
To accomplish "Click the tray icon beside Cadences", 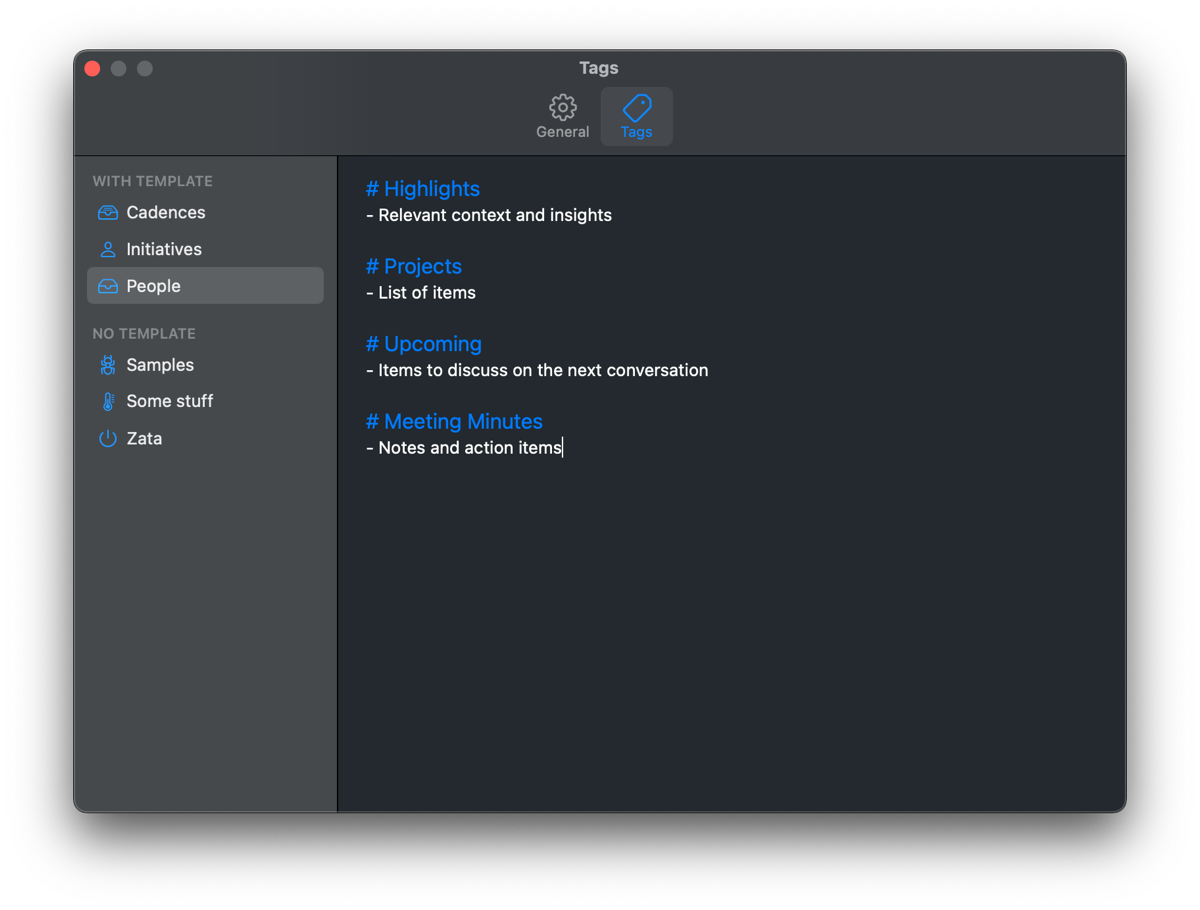I will coord(108,213).
